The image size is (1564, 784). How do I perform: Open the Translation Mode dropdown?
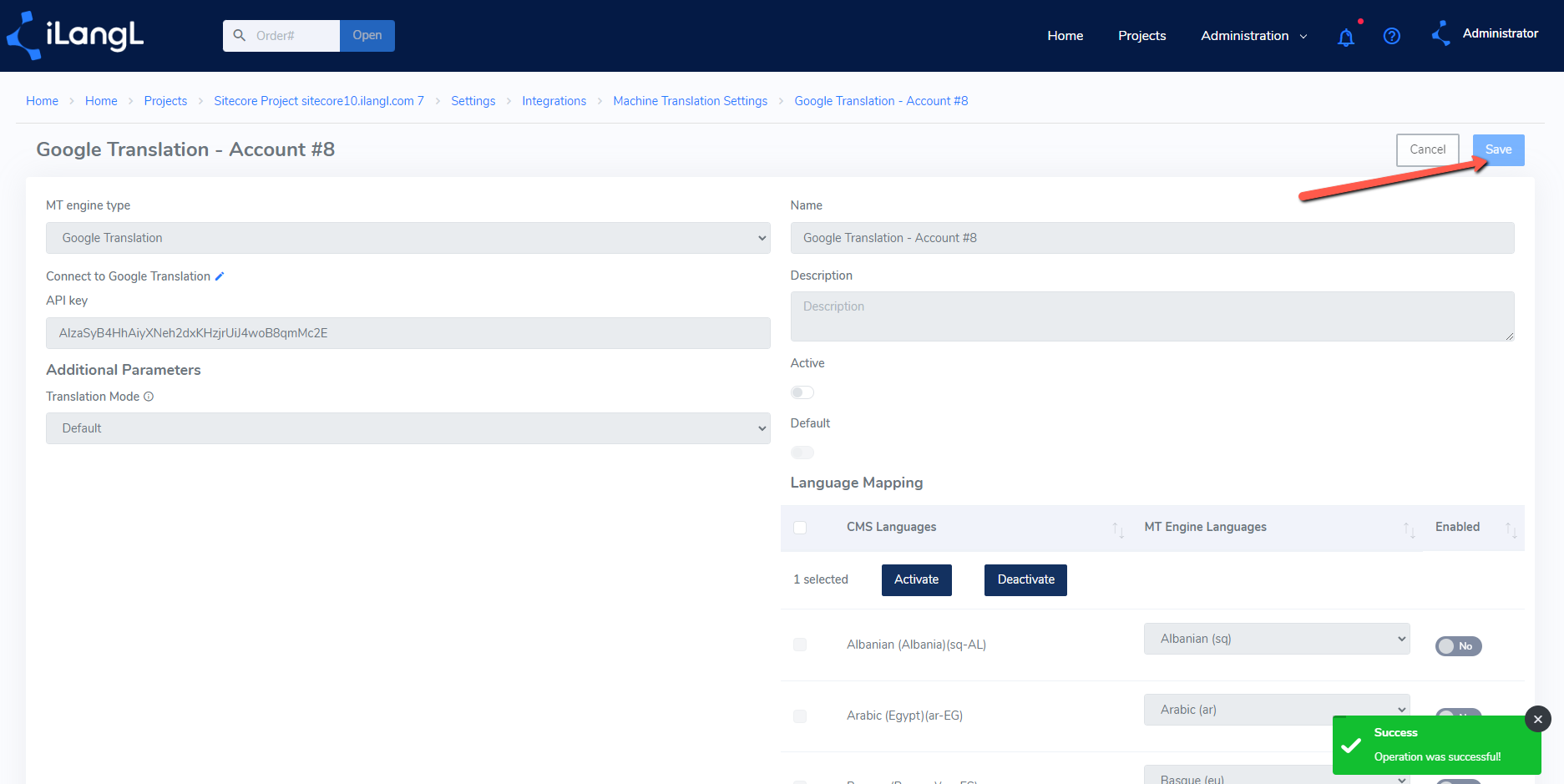[x=407, y=428]
